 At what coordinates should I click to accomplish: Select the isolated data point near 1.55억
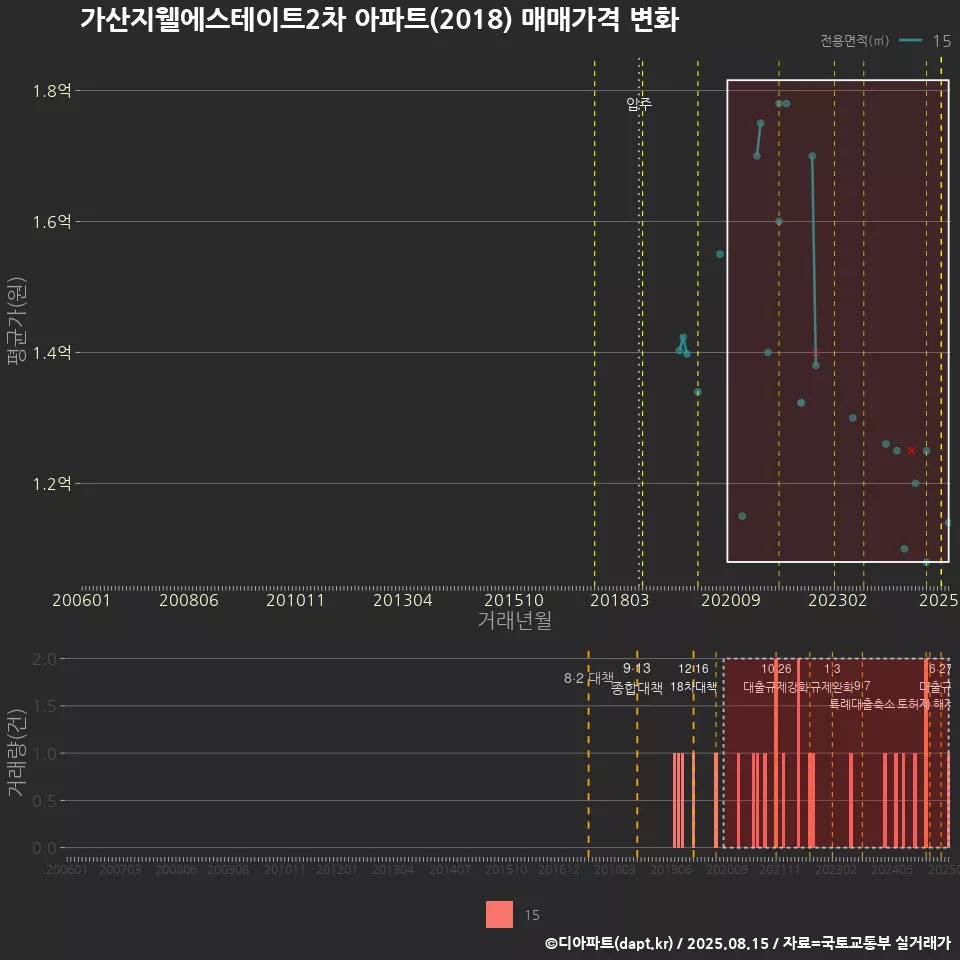(720, 254)
